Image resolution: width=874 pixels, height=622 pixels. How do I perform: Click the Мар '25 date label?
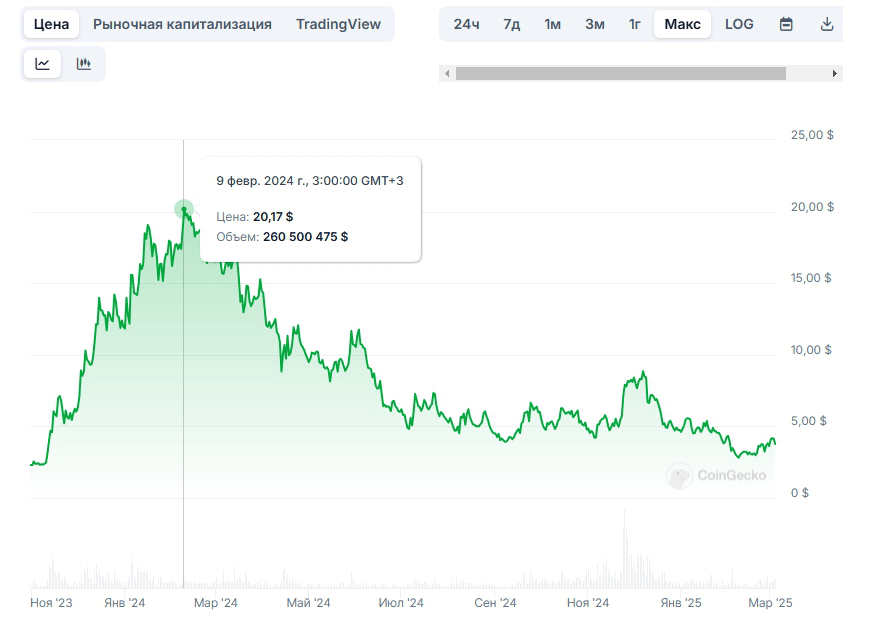tap(770, 603)
